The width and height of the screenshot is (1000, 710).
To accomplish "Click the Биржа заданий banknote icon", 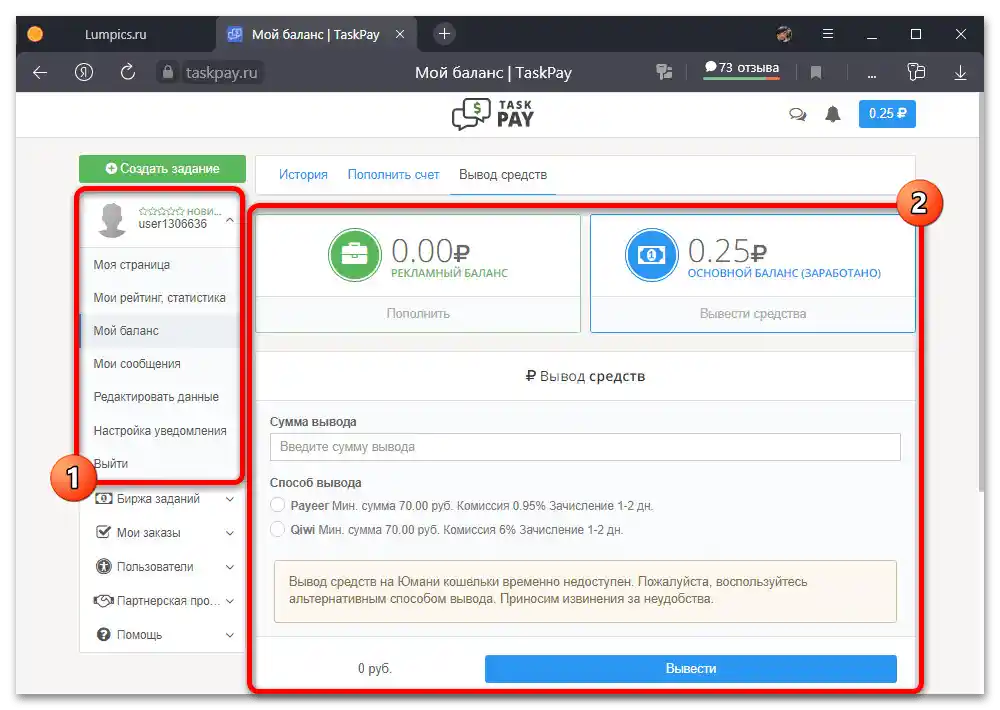I will [103, 499].
